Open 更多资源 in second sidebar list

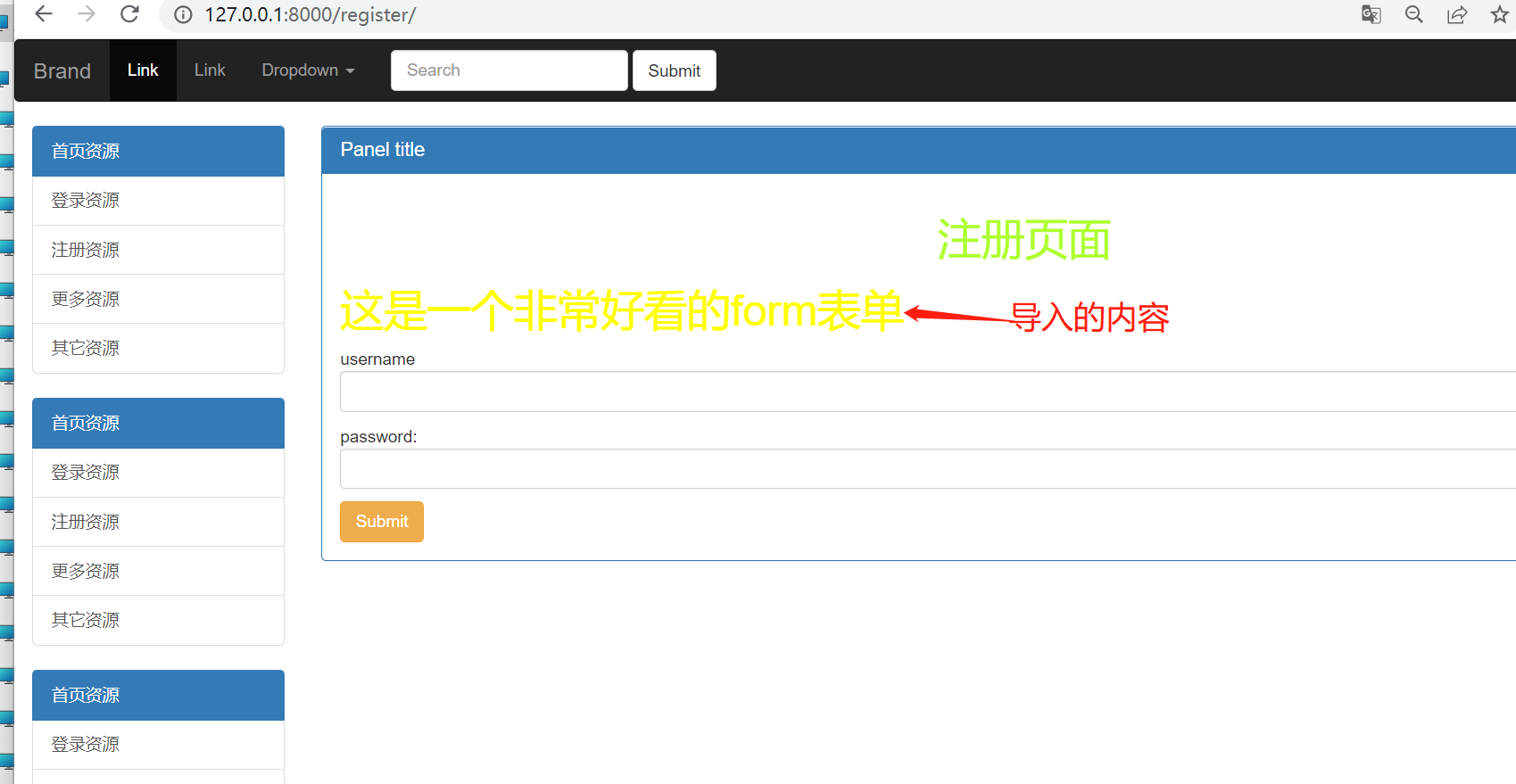click(x=158, y=571)
